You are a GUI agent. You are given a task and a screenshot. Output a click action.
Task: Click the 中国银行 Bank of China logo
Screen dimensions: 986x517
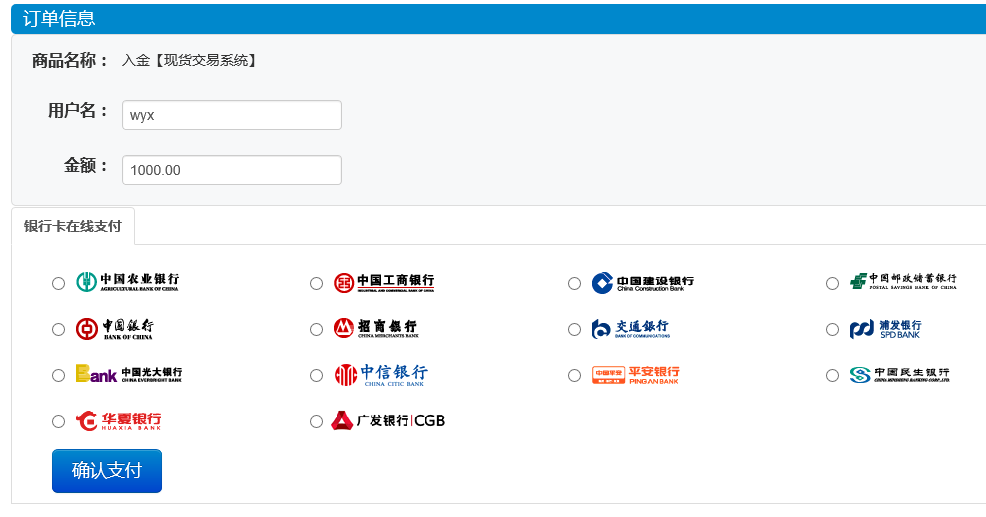tap(114, 329)
